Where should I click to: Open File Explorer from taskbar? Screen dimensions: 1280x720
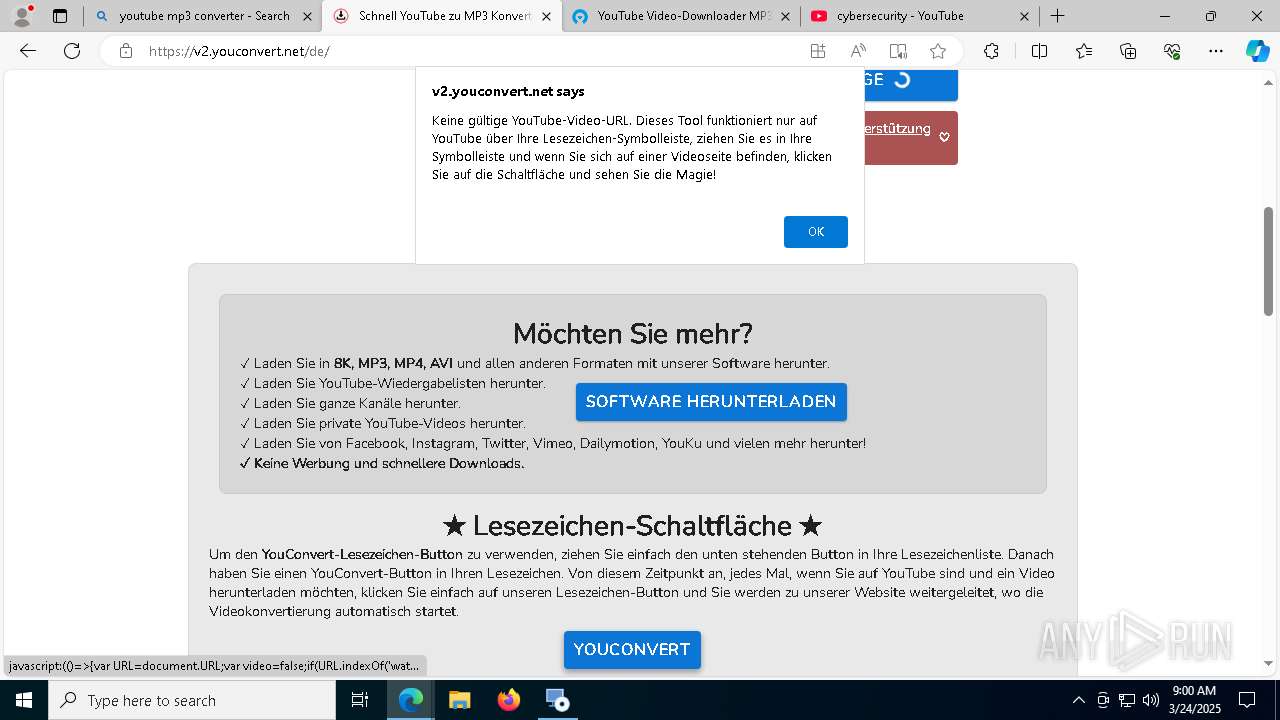(x=459, y=700)
